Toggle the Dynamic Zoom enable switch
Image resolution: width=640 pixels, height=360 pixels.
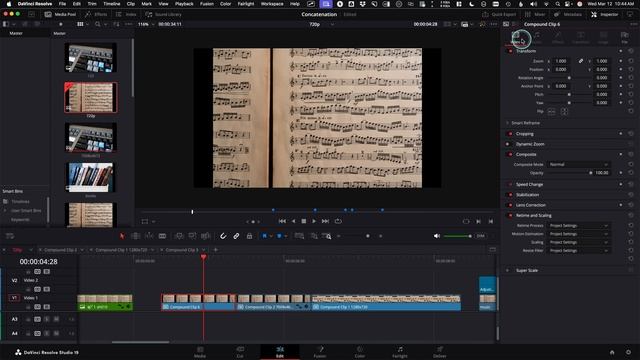click(x=508, y=144)
